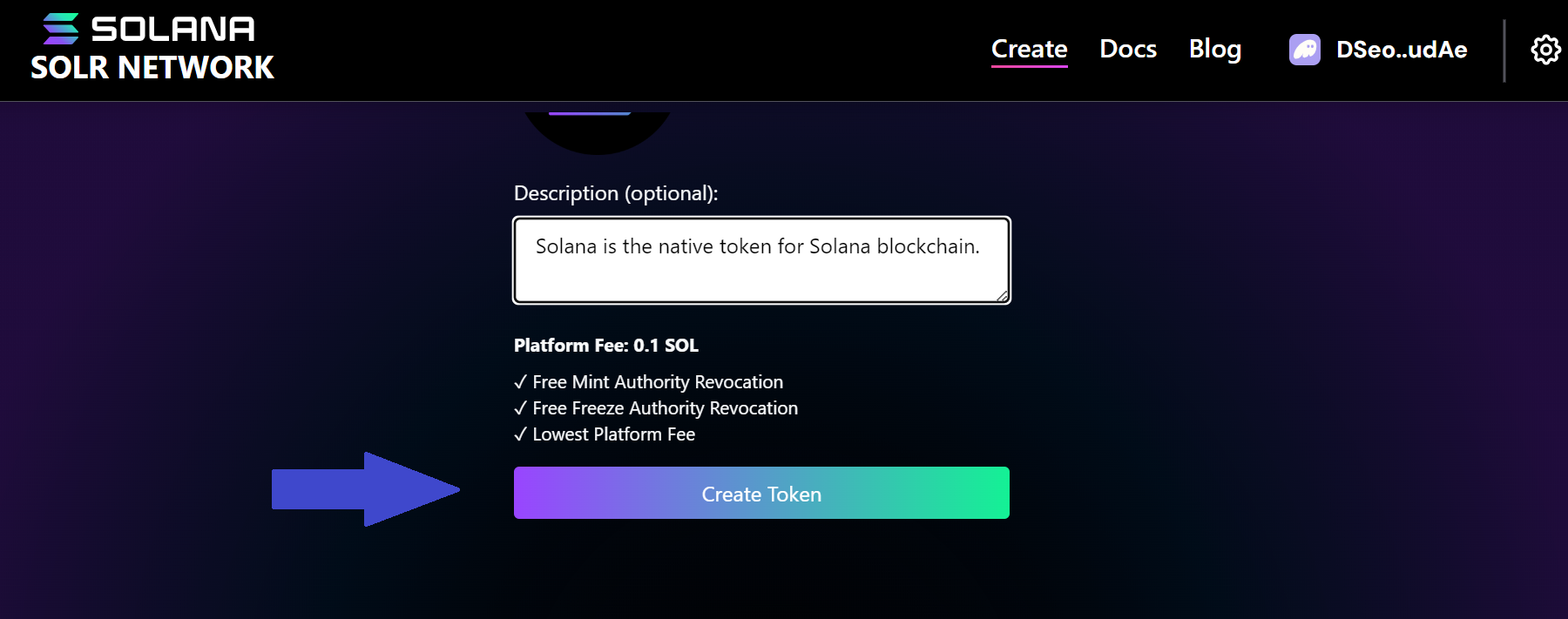Image resolution: width=1568 pixels, height=619 pixels.
Task: Click the checkmark beside Lowest Platform Fee
Action: pyautogui.click(x=521, y=434)
